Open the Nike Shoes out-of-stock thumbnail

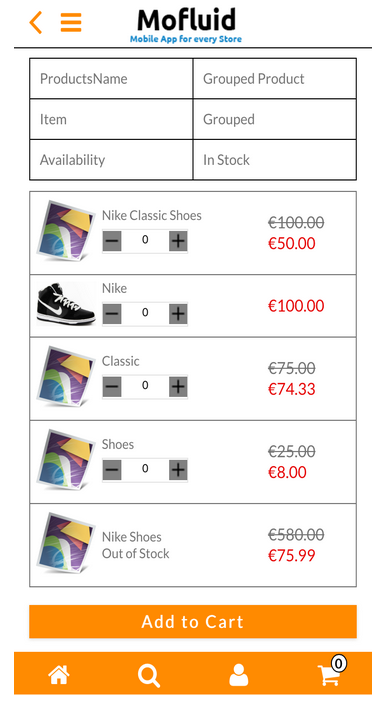(x=66, y=544)
